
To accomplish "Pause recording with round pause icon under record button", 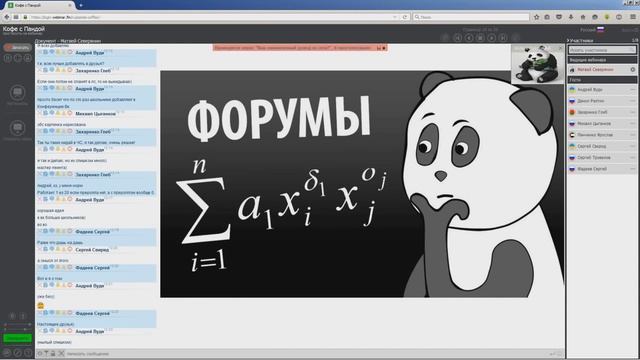I will [8, 58].
